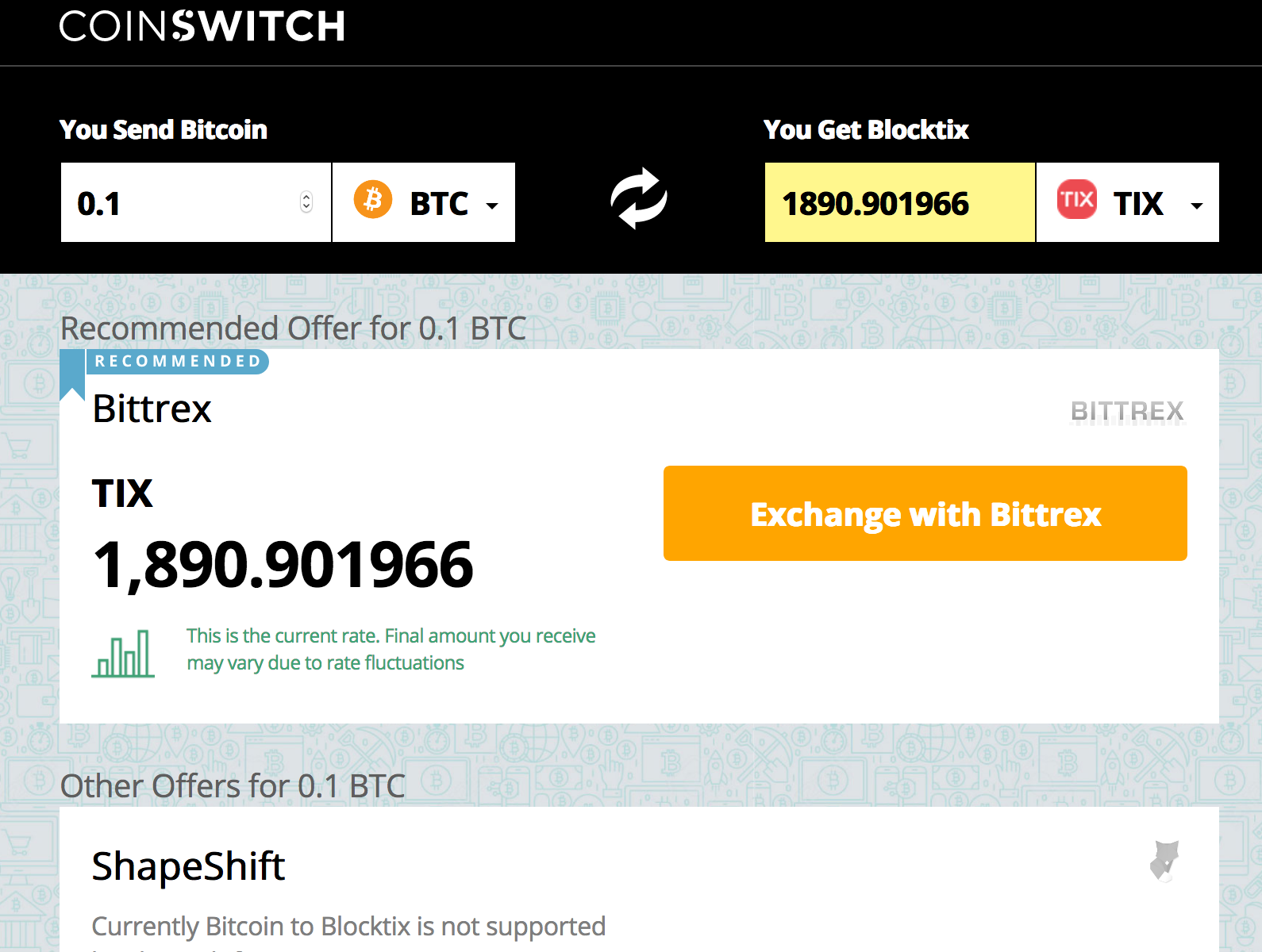1262x952 pixels.
Task: Click the CoinSwitch logo
Action: click(202, 26)
